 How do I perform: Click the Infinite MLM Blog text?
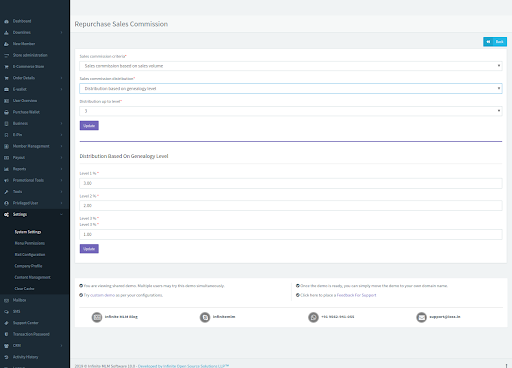point(121,317)
